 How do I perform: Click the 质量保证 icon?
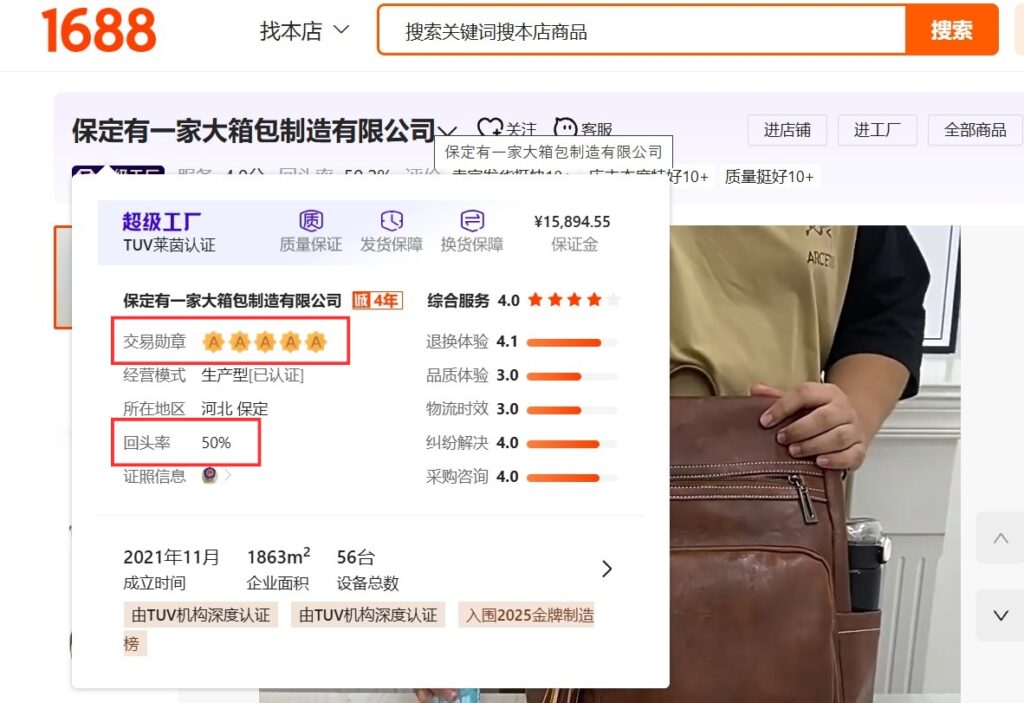[311, 221]
